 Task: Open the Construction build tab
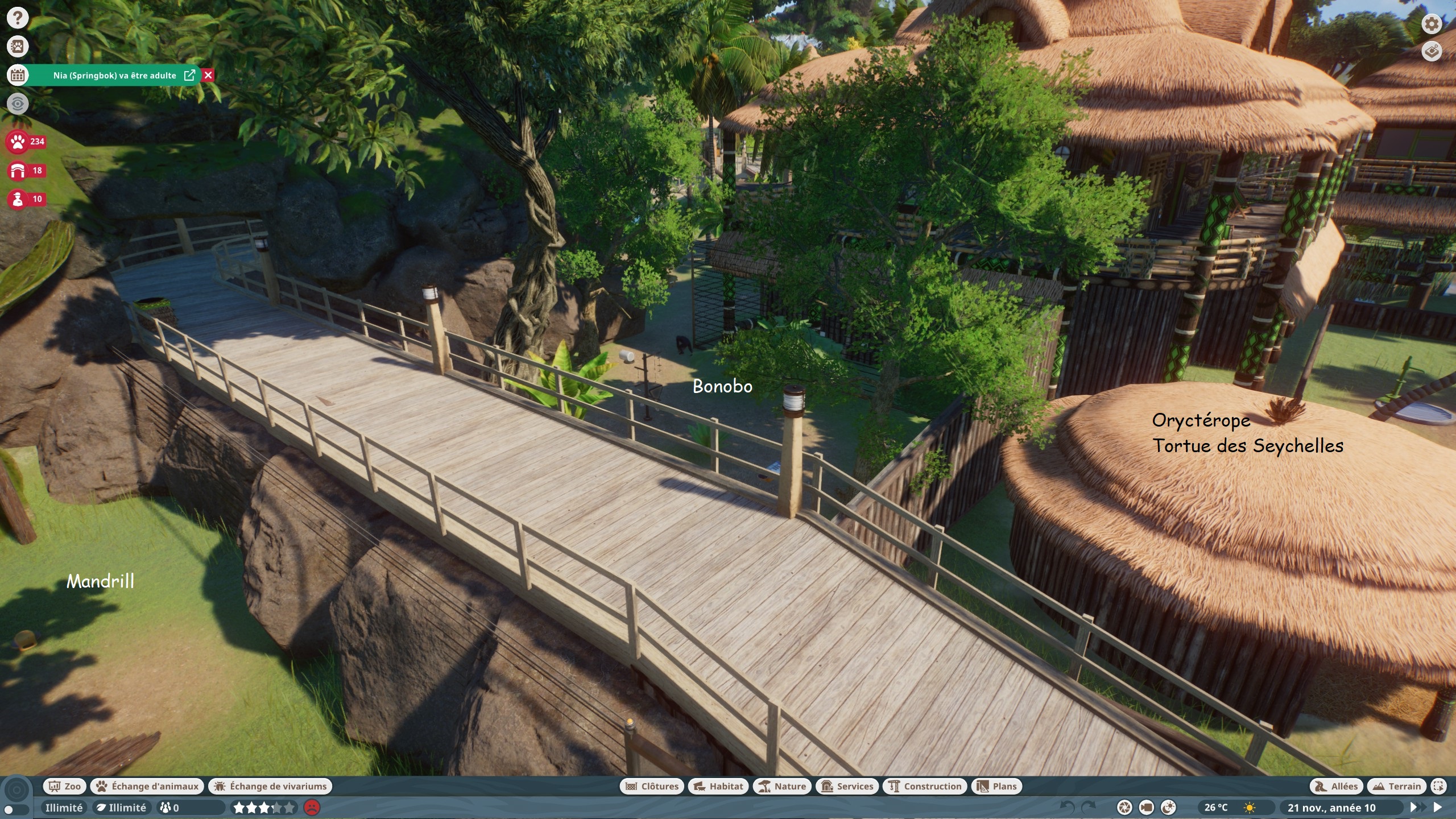coord(925,787)
